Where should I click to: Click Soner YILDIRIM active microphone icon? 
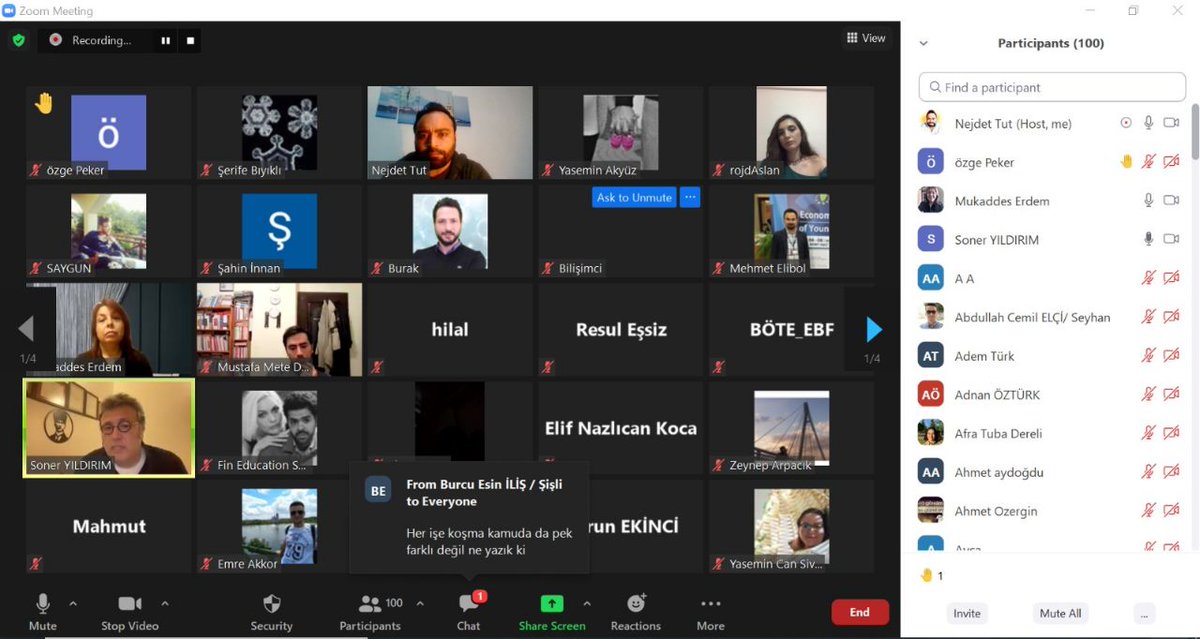pos(1149,239)
